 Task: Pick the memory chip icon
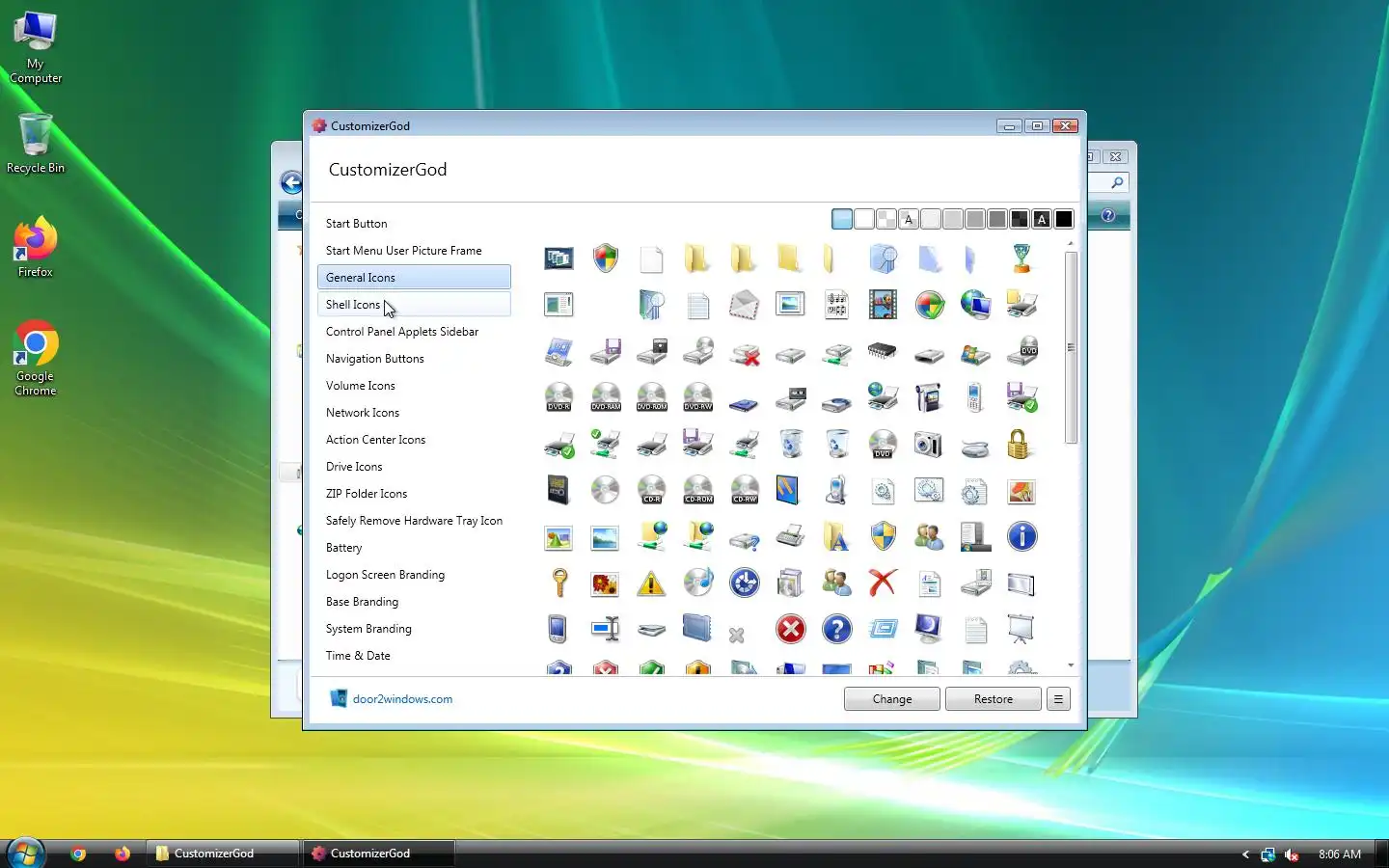pyautogui.click(x=883, y=351)
